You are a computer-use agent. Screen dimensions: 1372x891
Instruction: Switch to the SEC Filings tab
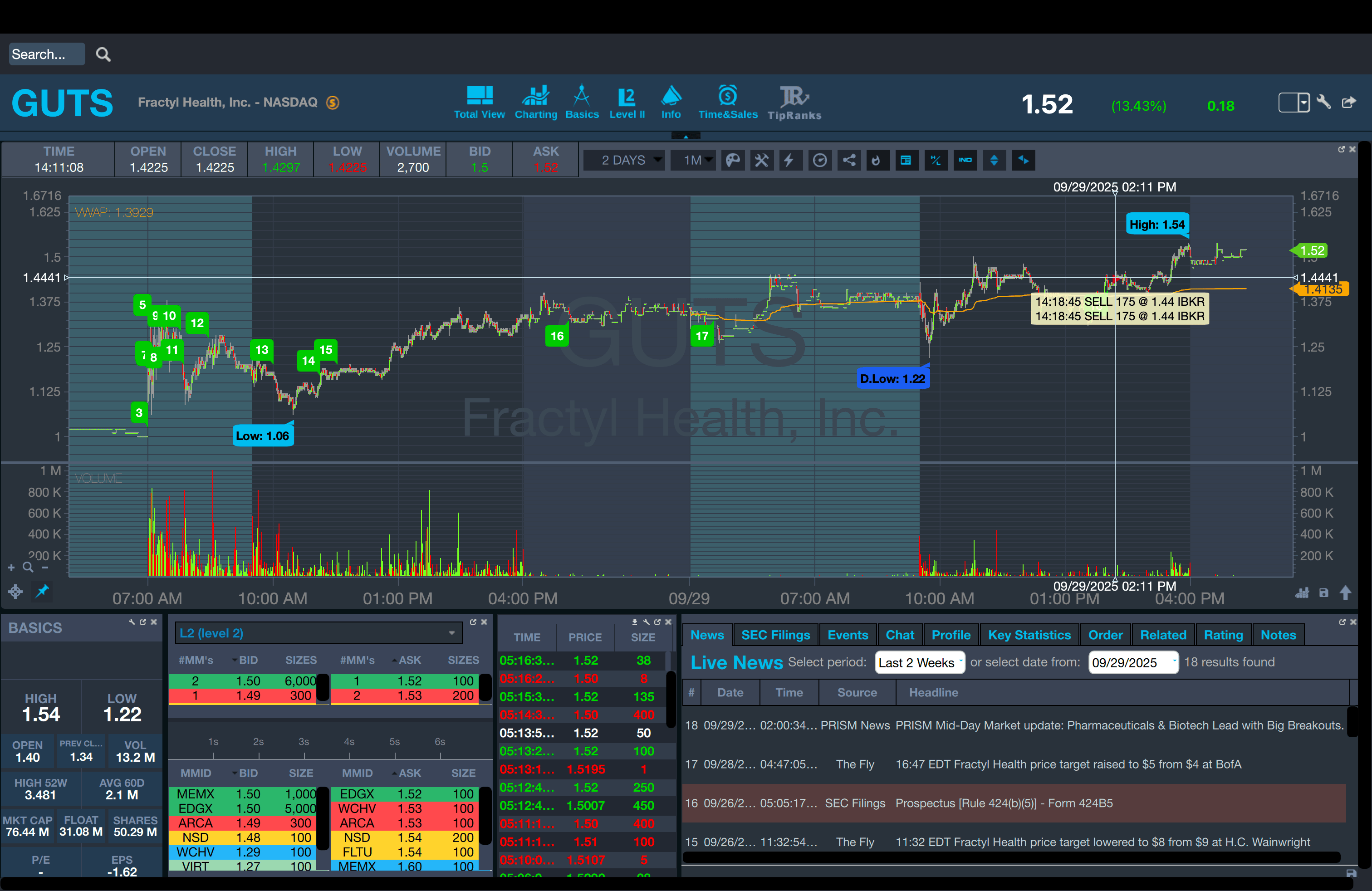(x=775, y=635)
